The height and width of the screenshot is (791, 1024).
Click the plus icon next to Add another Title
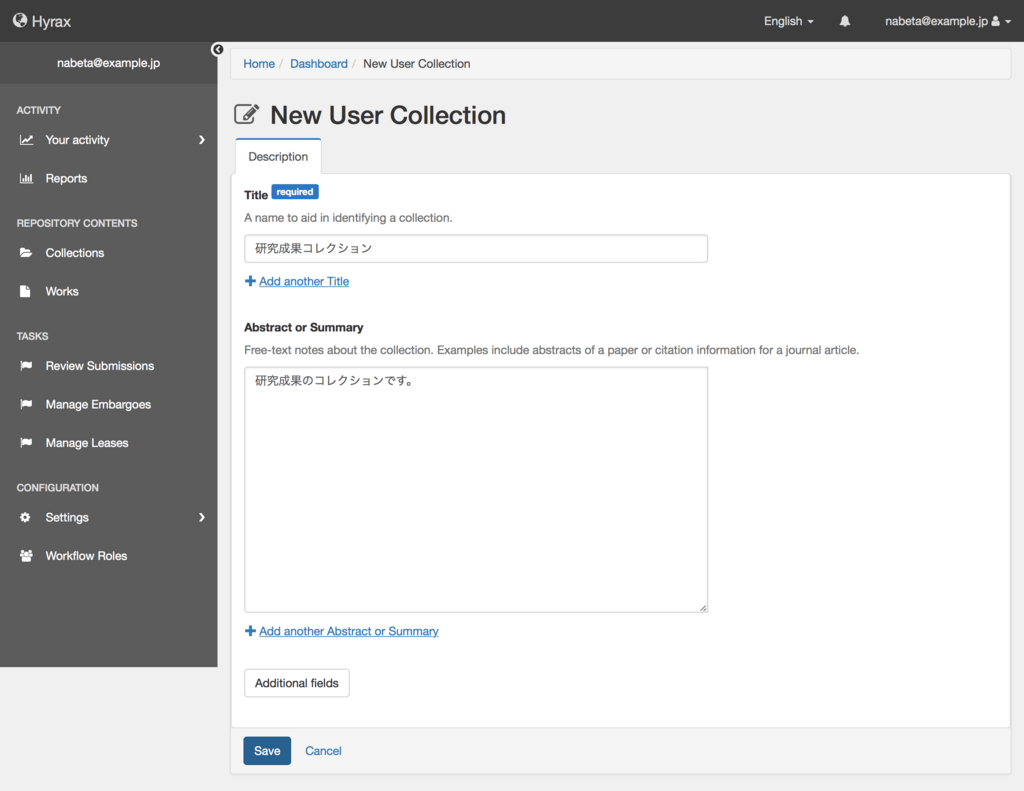click(x=250, y=281)
